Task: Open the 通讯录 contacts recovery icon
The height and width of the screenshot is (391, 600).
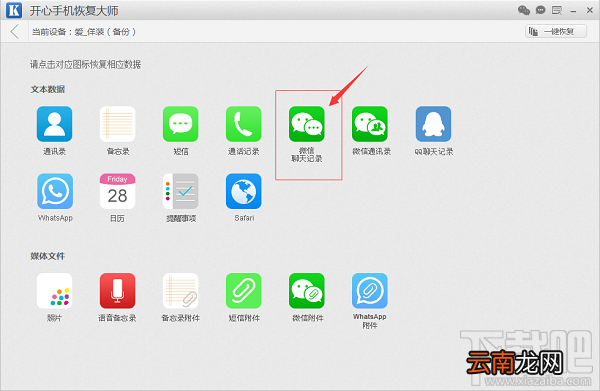Action: pos(54,124)
